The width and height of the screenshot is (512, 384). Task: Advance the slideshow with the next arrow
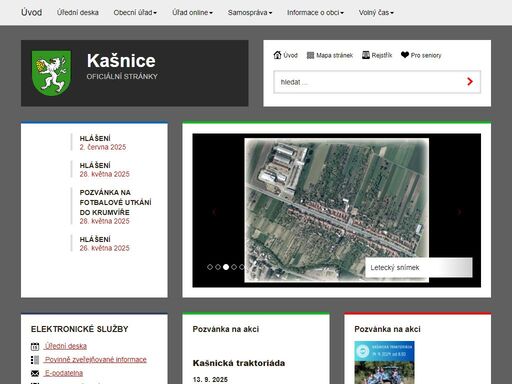(x=460, y=212)
